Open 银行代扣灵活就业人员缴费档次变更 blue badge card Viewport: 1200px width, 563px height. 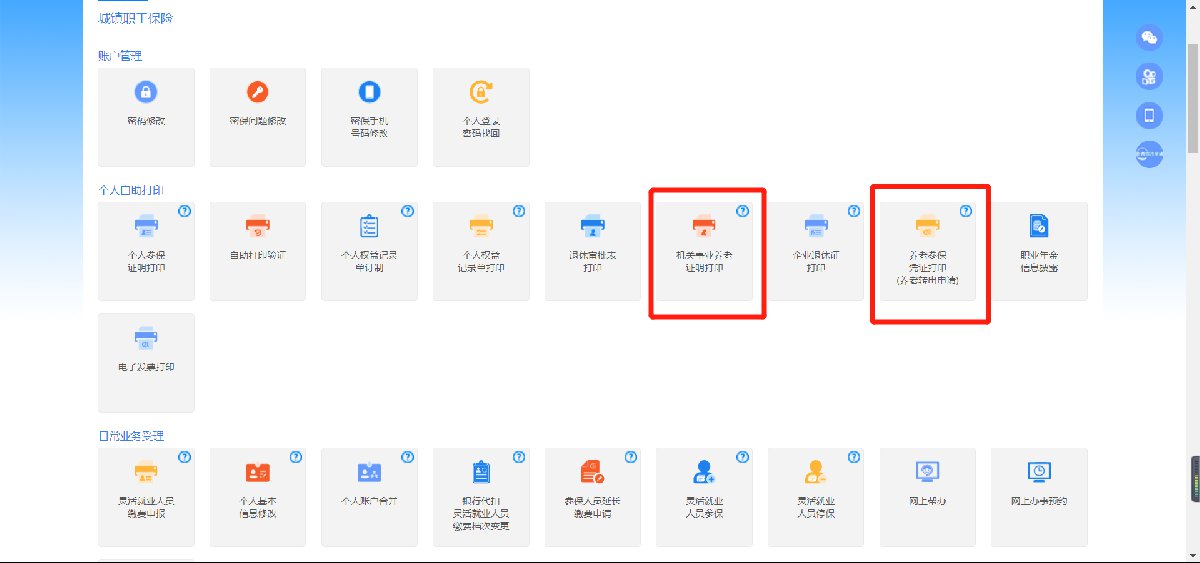[481, 497]
